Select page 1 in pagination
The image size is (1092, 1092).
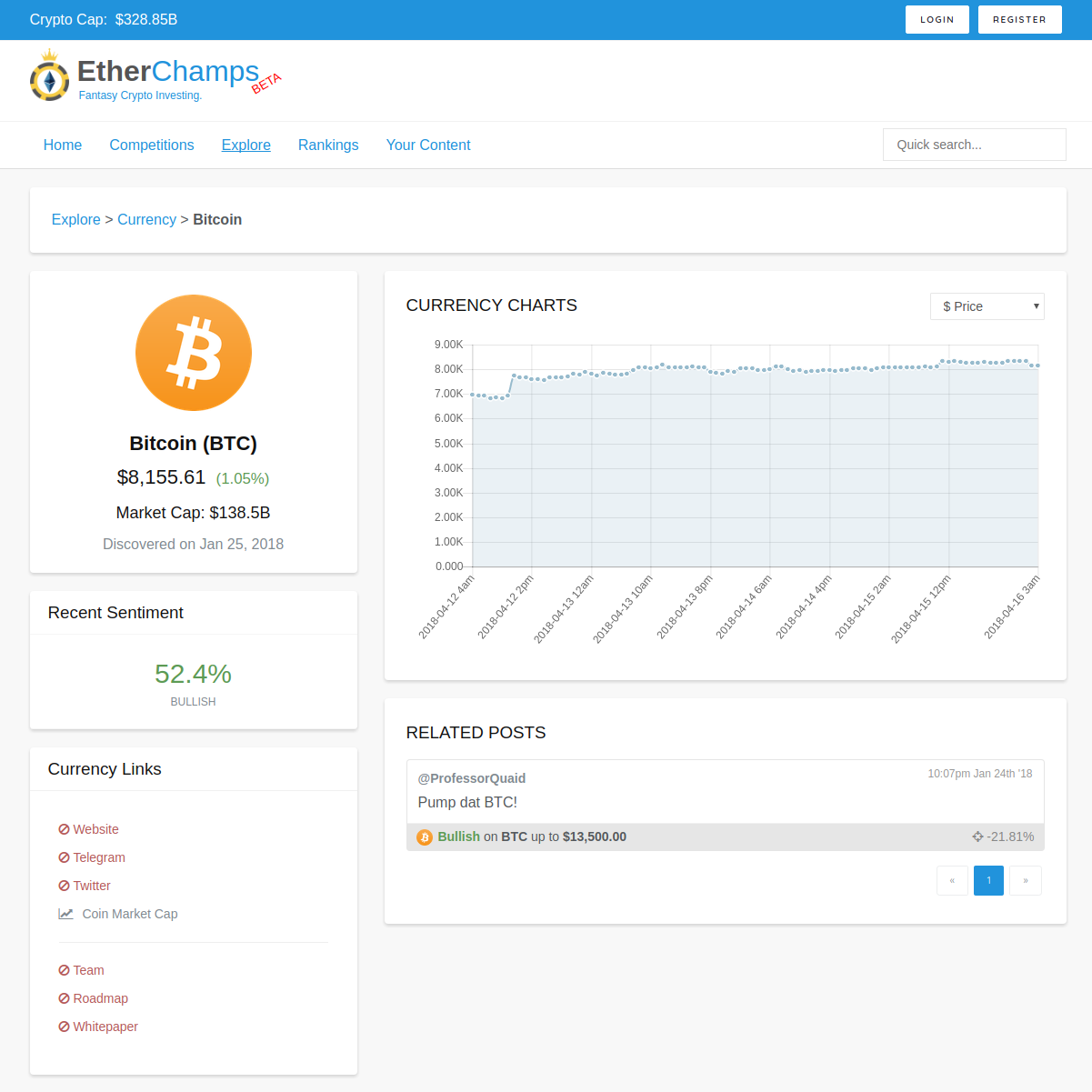pos(989,880)
